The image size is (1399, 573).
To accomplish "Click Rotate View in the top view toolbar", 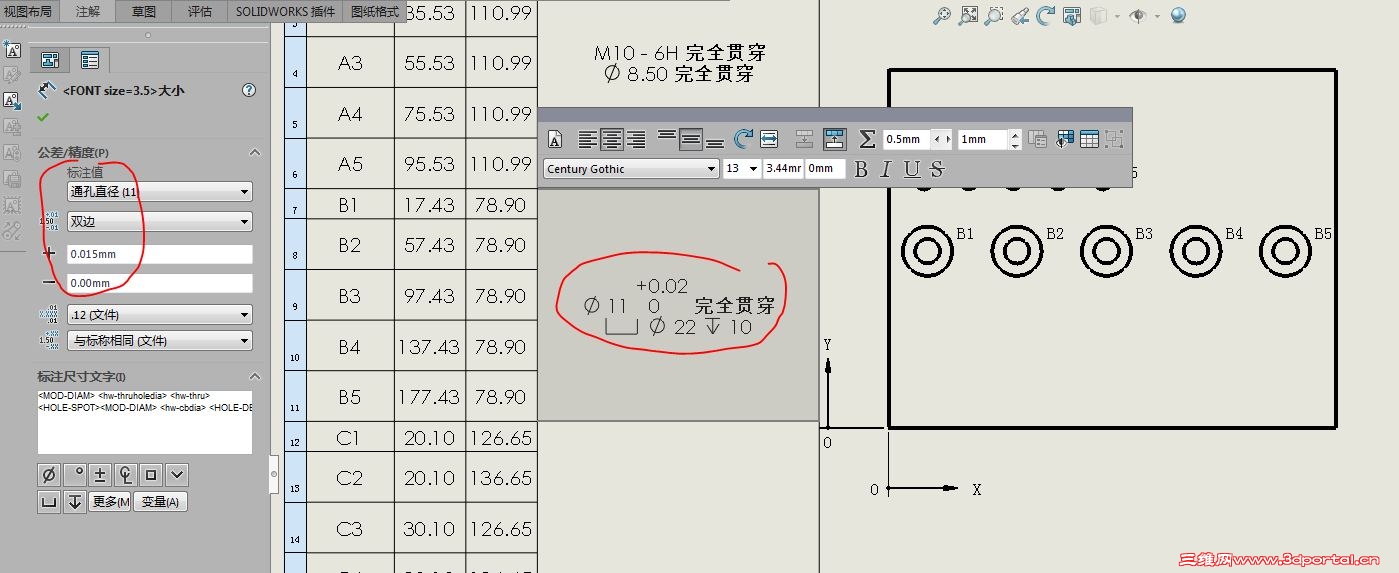I will (x=1046, y=15).
